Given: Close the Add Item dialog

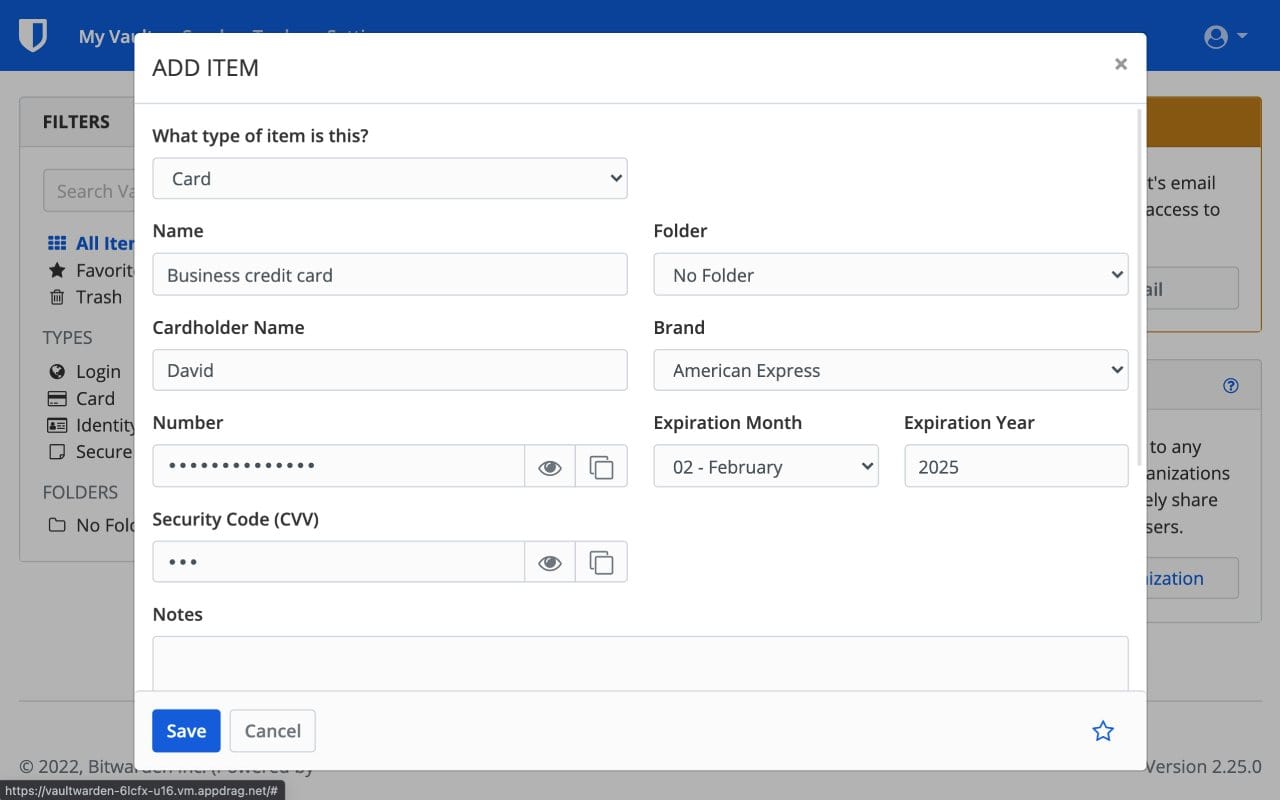Looking at the screenshot, I should click(x=1120, y=64).
